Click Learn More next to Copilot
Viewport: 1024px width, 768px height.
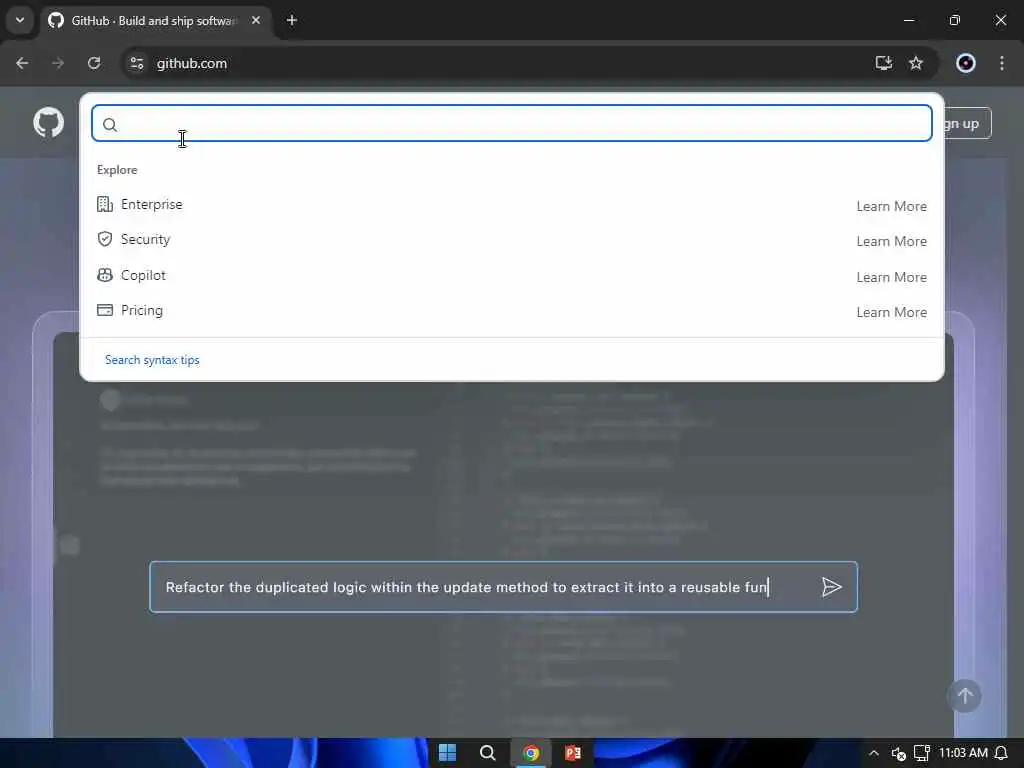coord(891,278)
